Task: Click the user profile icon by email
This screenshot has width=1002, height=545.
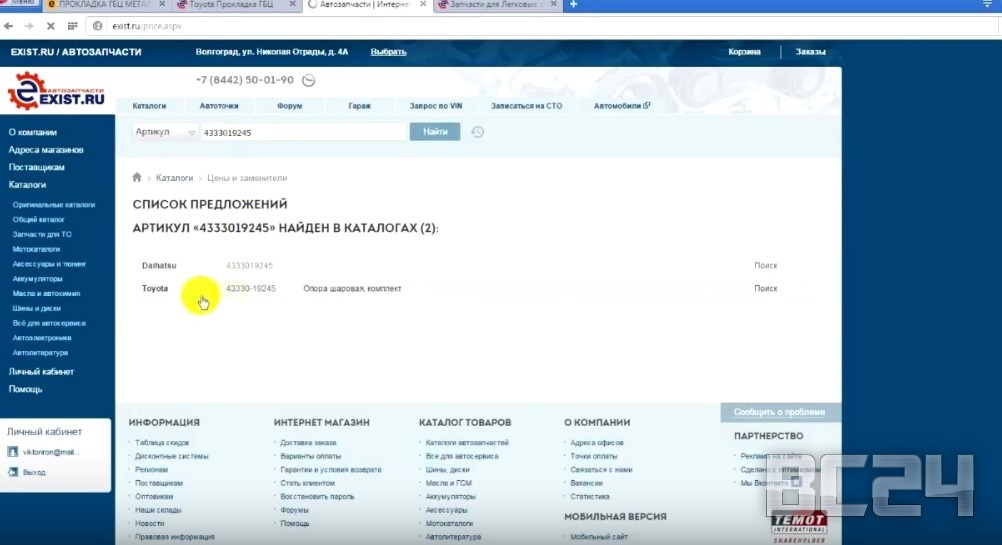Action: coord(13,452)
